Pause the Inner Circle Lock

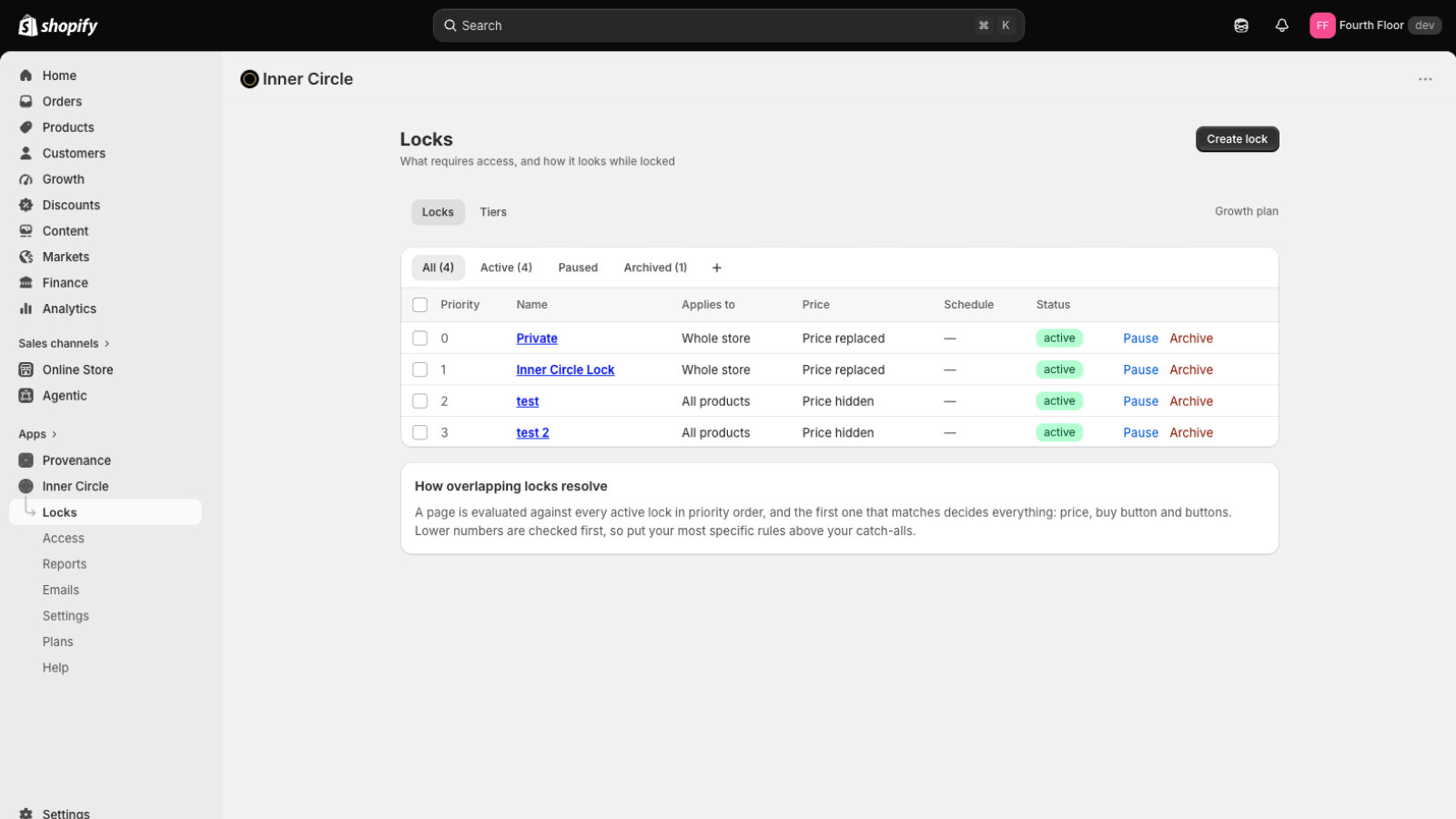tap(1140, 369)
